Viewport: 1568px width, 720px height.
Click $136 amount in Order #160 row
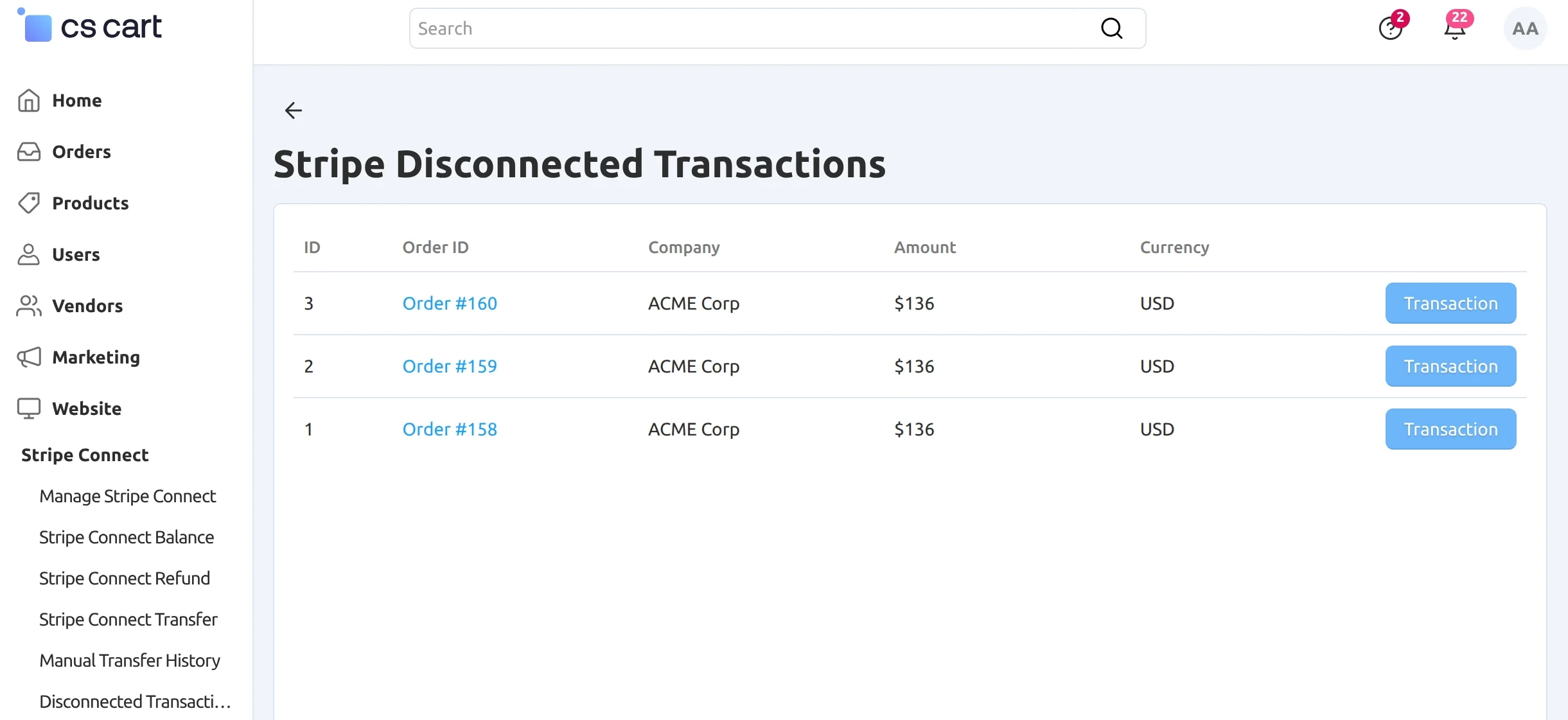point(914,303)
